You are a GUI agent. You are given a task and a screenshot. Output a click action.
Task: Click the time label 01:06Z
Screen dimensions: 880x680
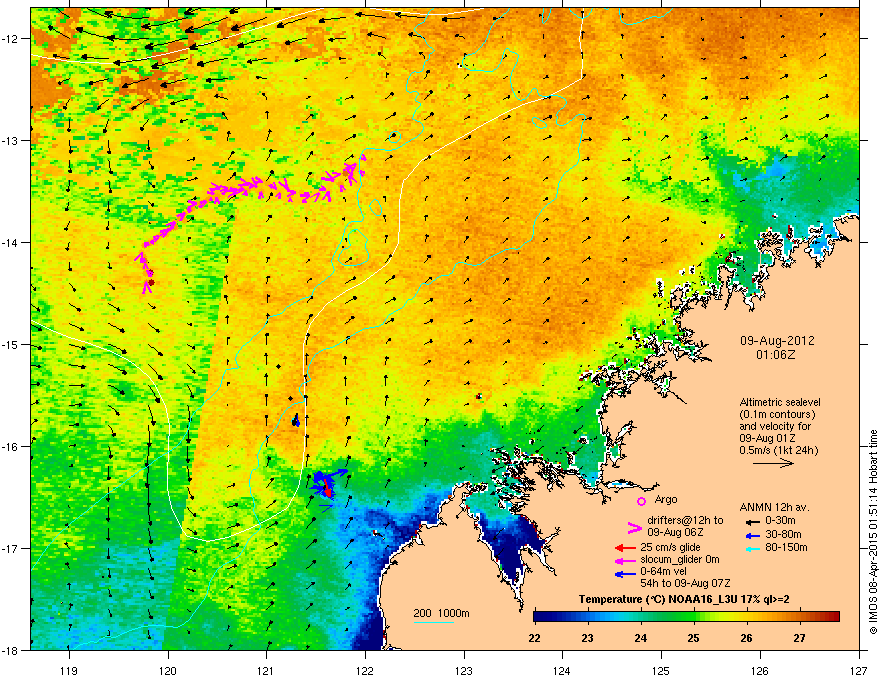[x=776, y=355]
